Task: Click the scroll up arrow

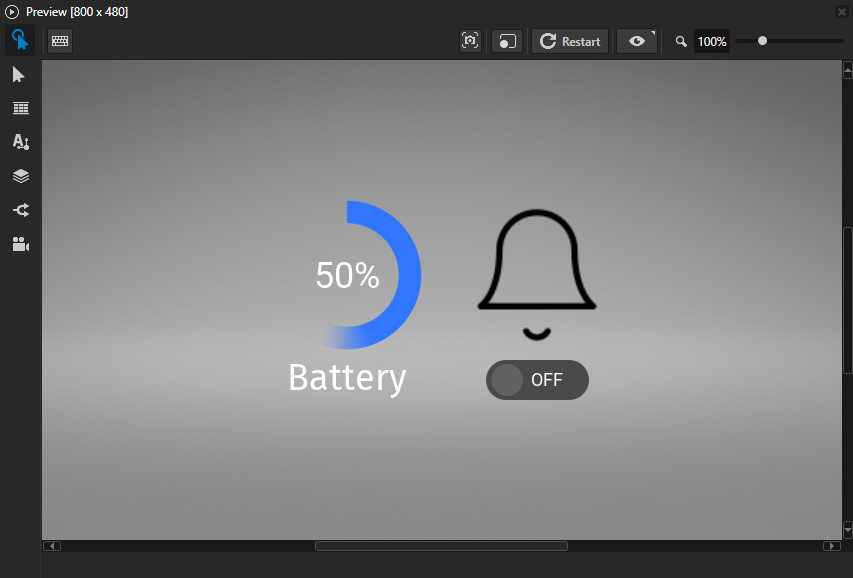Action: tap(848, 70)
